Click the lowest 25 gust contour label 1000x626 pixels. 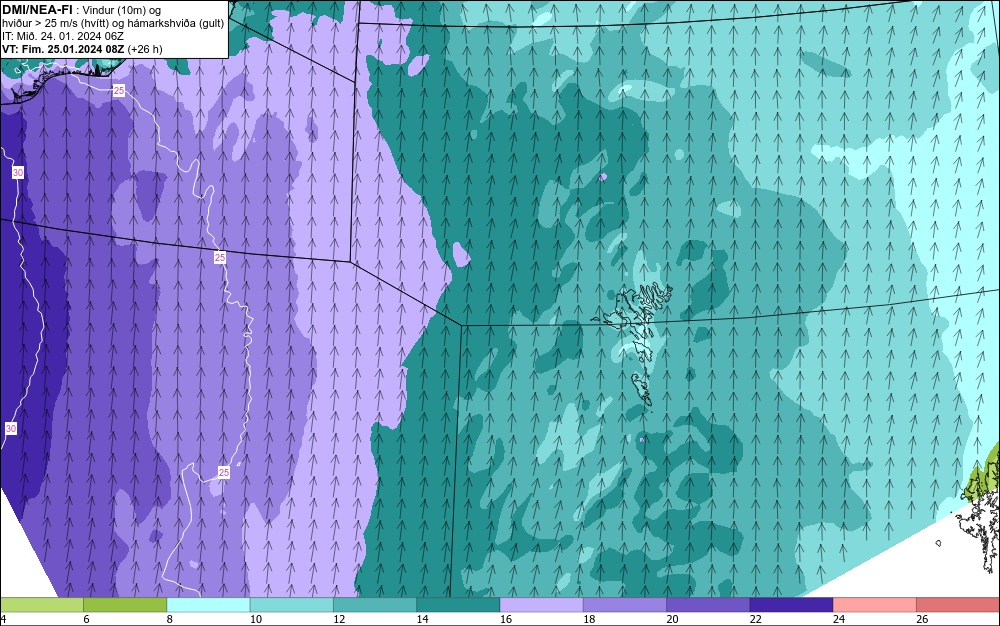224,472
